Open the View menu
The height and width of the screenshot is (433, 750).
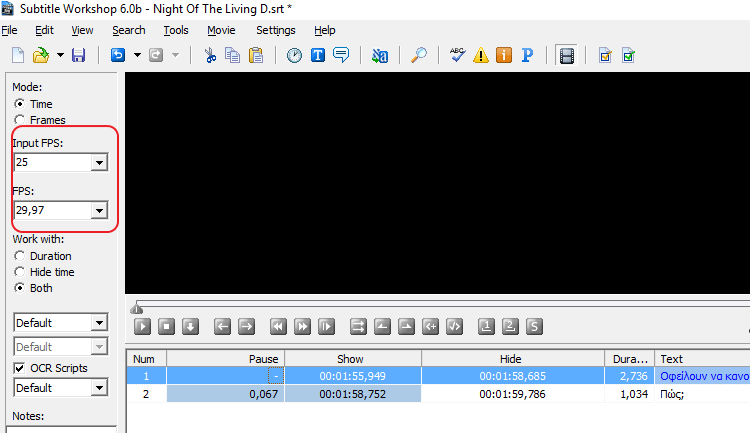pos(82,30)
